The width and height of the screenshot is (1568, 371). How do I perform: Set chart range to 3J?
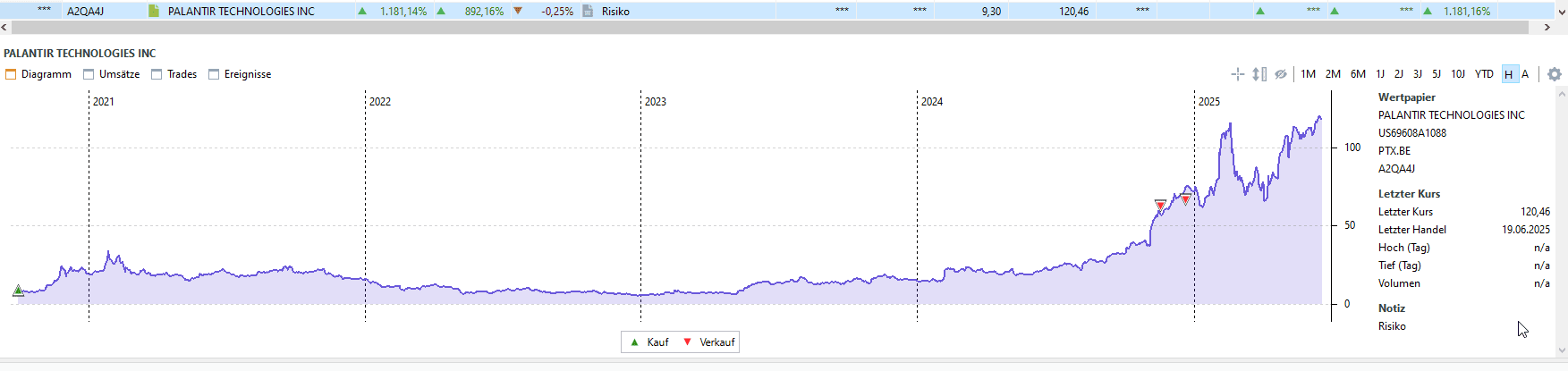[1418, 74]
